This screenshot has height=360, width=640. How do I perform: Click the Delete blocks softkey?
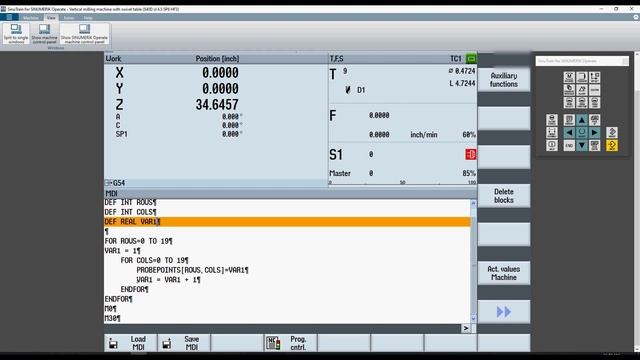pyautogui.click(x=504, y=196)
